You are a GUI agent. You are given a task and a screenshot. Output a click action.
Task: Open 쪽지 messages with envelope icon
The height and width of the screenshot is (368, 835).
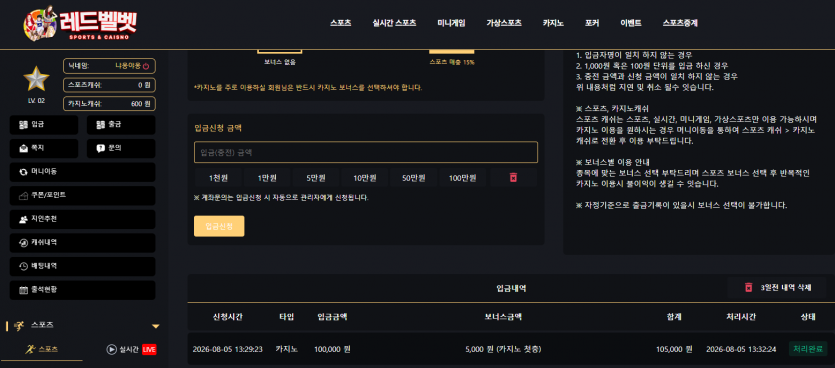[44, 149]
